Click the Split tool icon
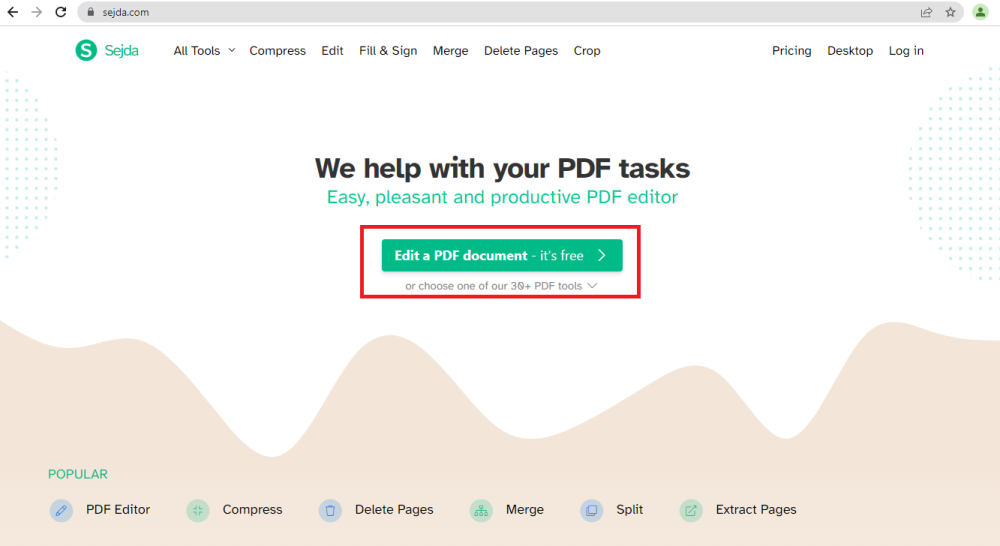 click(592, 510)
